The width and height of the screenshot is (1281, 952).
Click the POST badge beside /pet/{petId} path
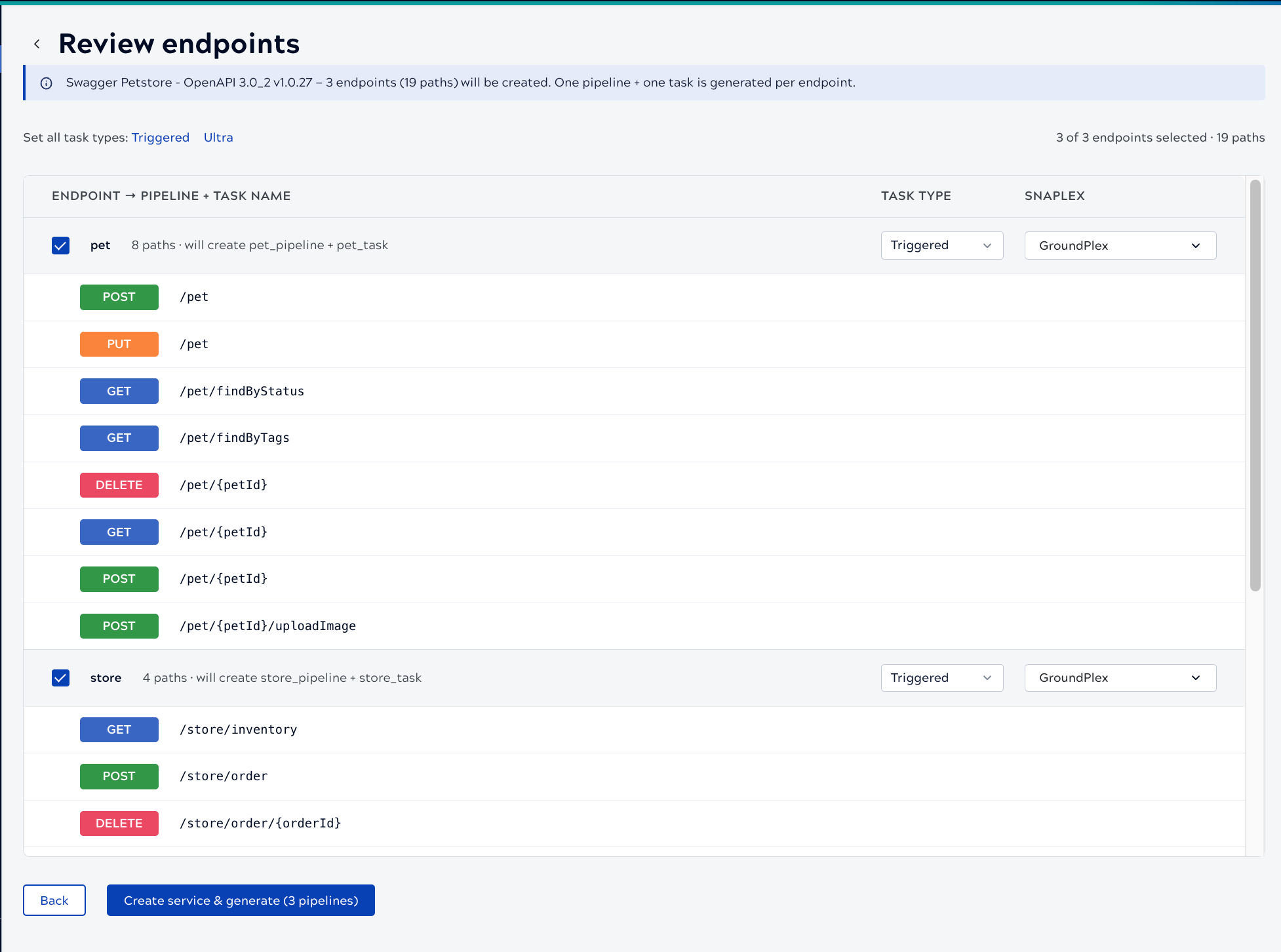pyautogui.click(x=119, y=579)
